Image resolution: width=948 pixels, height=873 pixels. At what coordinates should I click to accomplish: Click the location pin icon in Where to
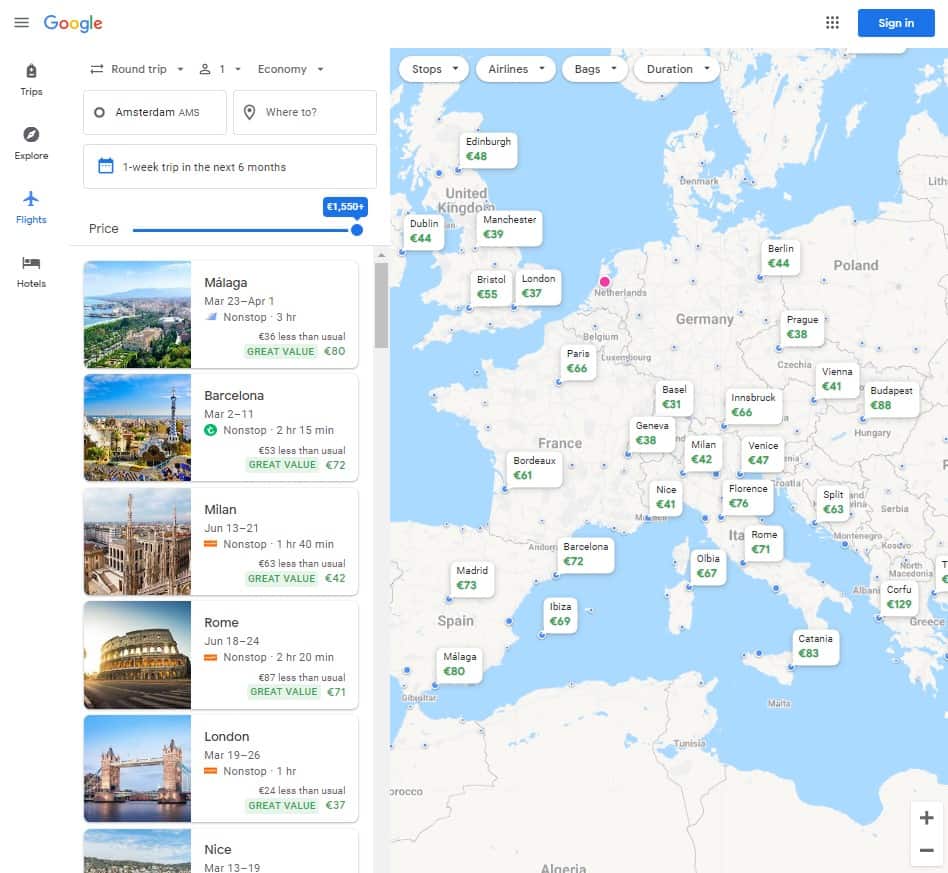coord(249,112)
